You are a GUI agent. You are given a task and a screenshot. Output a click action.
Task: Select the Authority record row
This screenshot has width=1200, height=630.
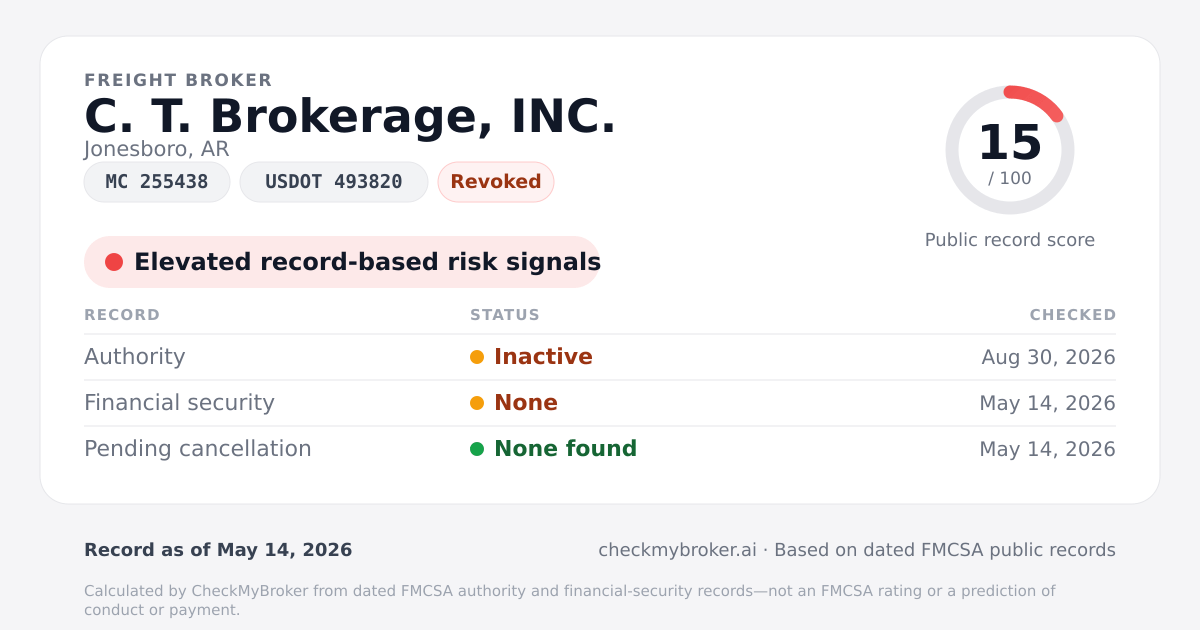(x=600, y=357)
